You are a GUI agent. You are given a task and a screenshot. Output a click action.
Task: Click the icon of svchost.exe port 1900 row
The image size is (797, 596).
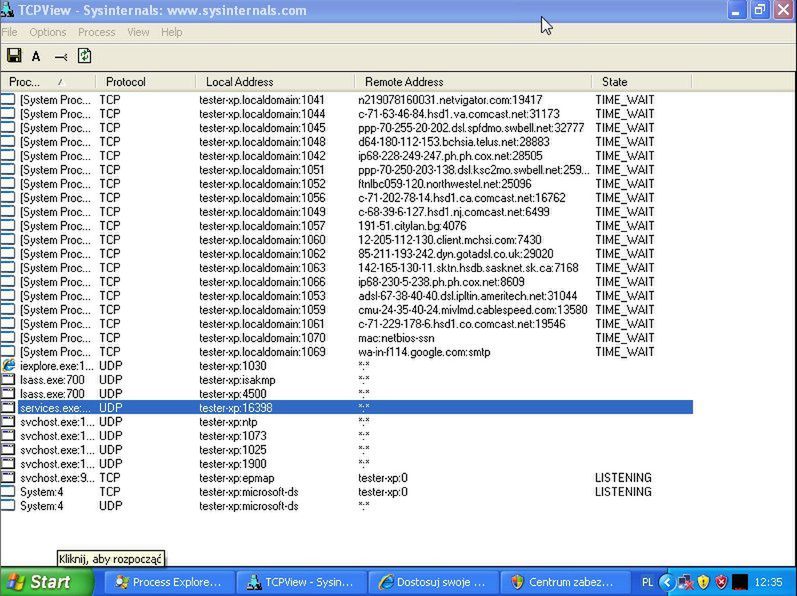click(x=8, y=463)
